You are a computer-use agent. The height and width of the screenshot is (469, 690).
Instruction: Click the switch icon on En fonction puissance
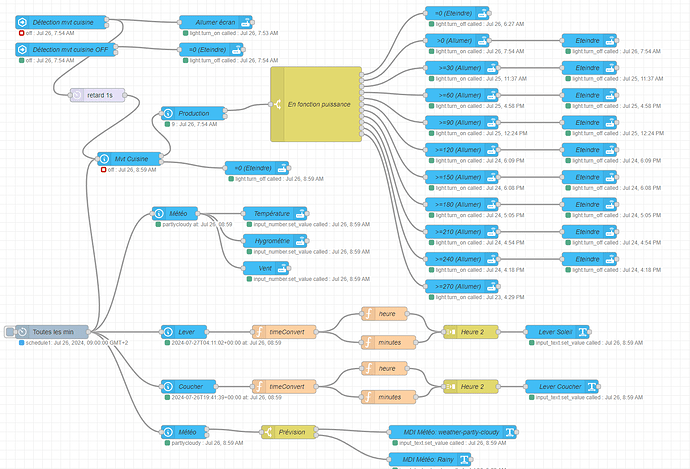278,104
